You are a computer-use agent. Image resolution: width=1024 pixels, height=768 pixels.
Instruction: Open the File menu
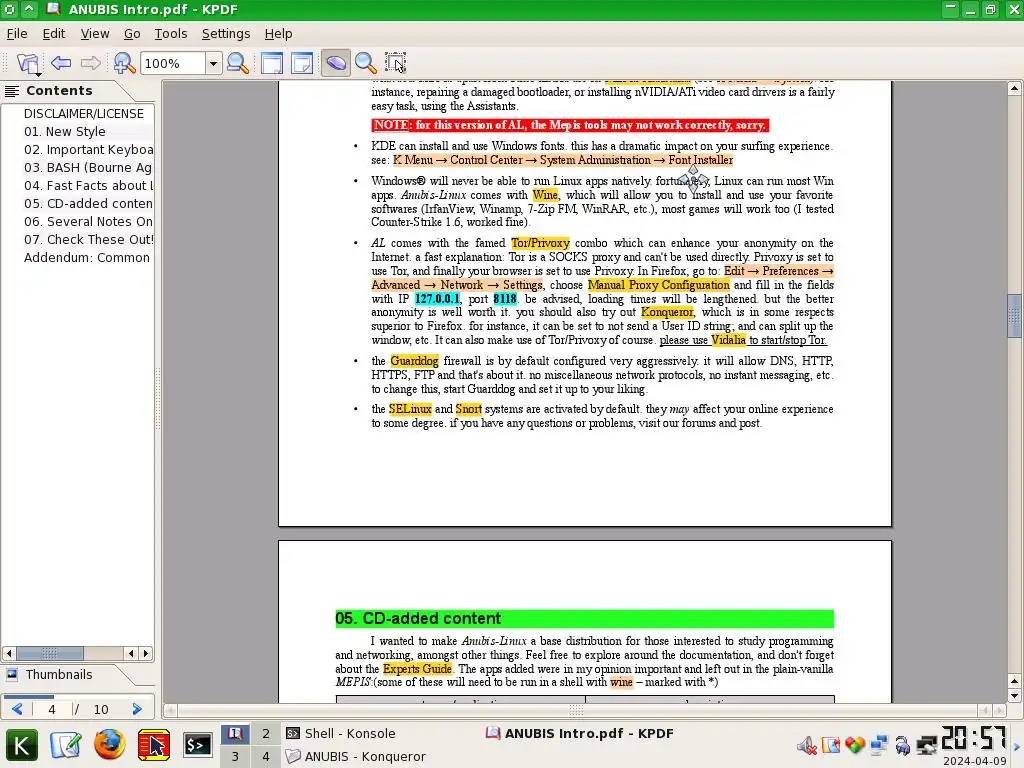click(x=16, y=33)
